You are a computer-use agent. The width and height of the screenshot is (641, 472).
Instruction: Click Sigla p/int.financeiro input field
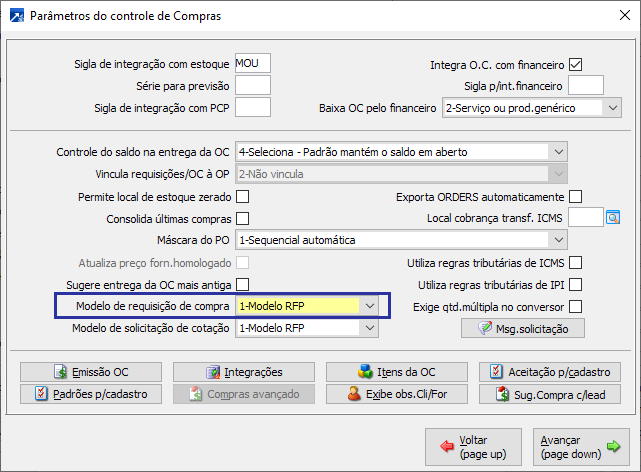[x=586, y=85]
